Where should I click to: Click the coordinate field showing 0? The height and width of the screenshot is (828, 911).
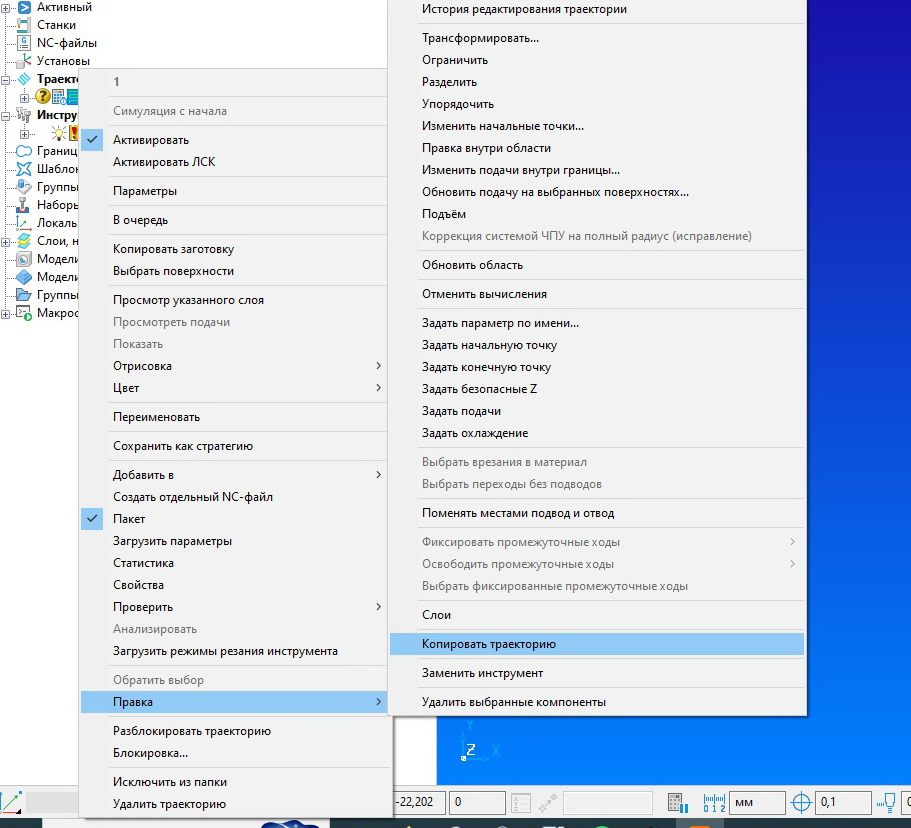coord(478,802)
